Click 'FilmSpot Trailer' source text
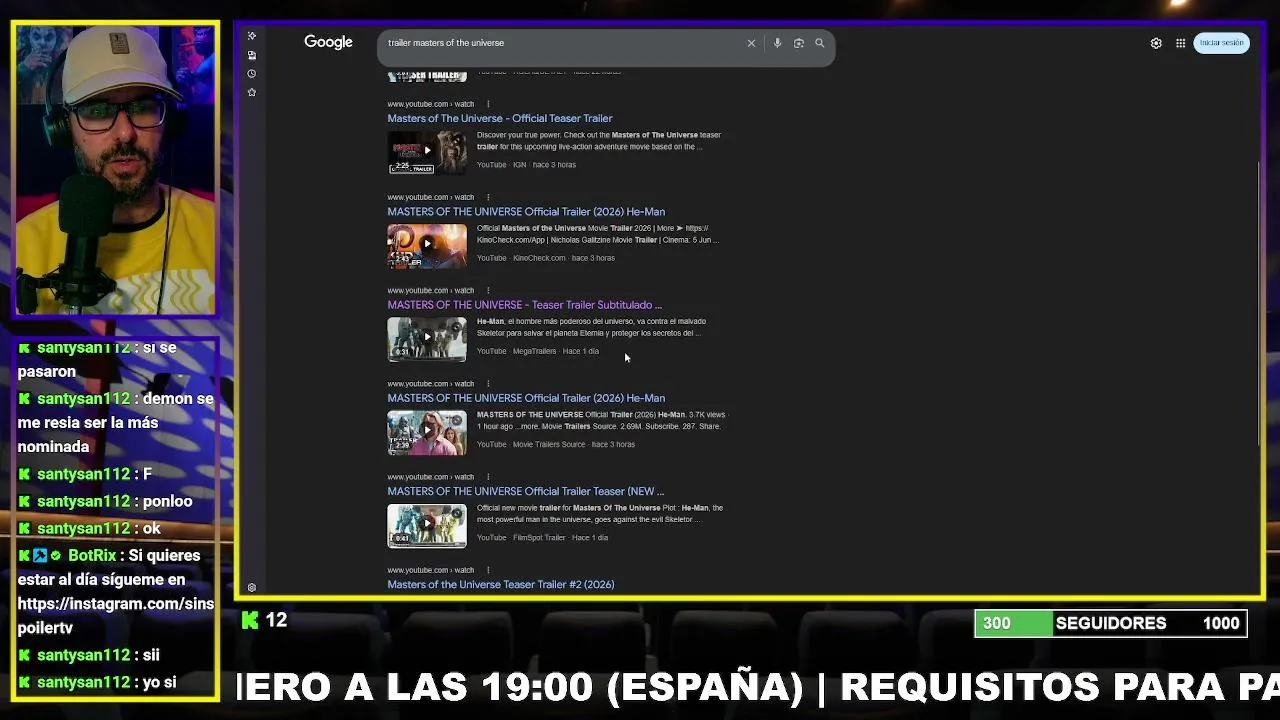Image resolution: width=1280 pixels, height=720 pixels. click(539, 537)
